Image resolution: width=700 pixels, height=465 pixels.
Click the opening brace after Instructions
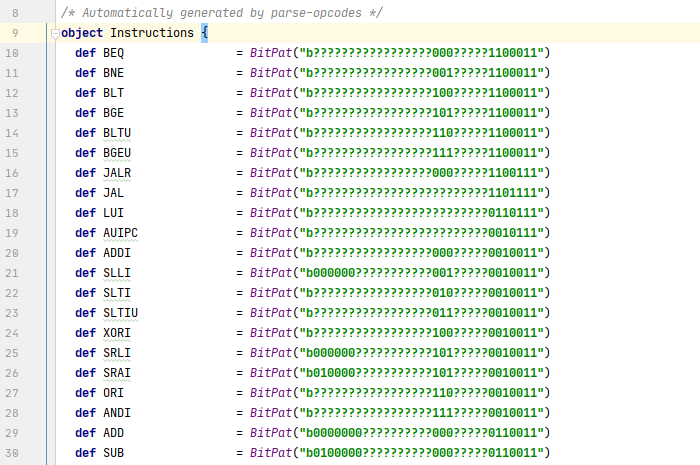(x=204, y=33)
